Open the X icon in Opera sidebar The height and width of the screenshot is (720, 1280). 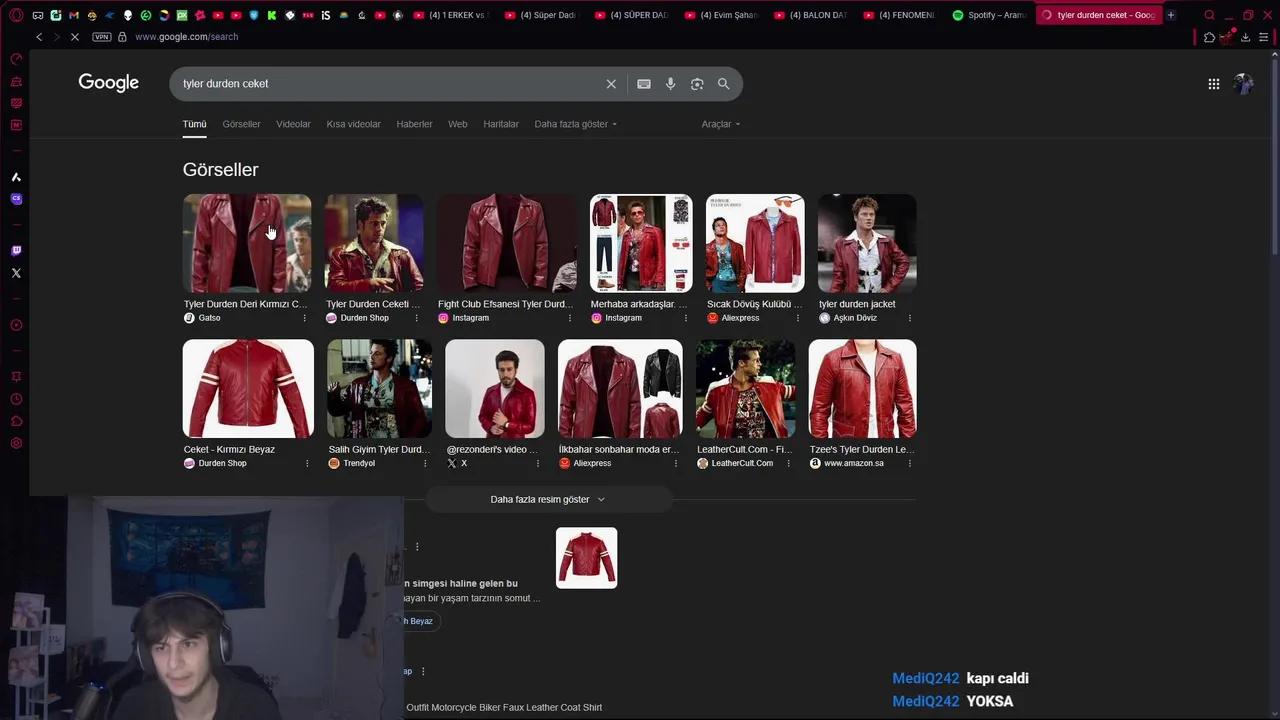tap(16, 273)
